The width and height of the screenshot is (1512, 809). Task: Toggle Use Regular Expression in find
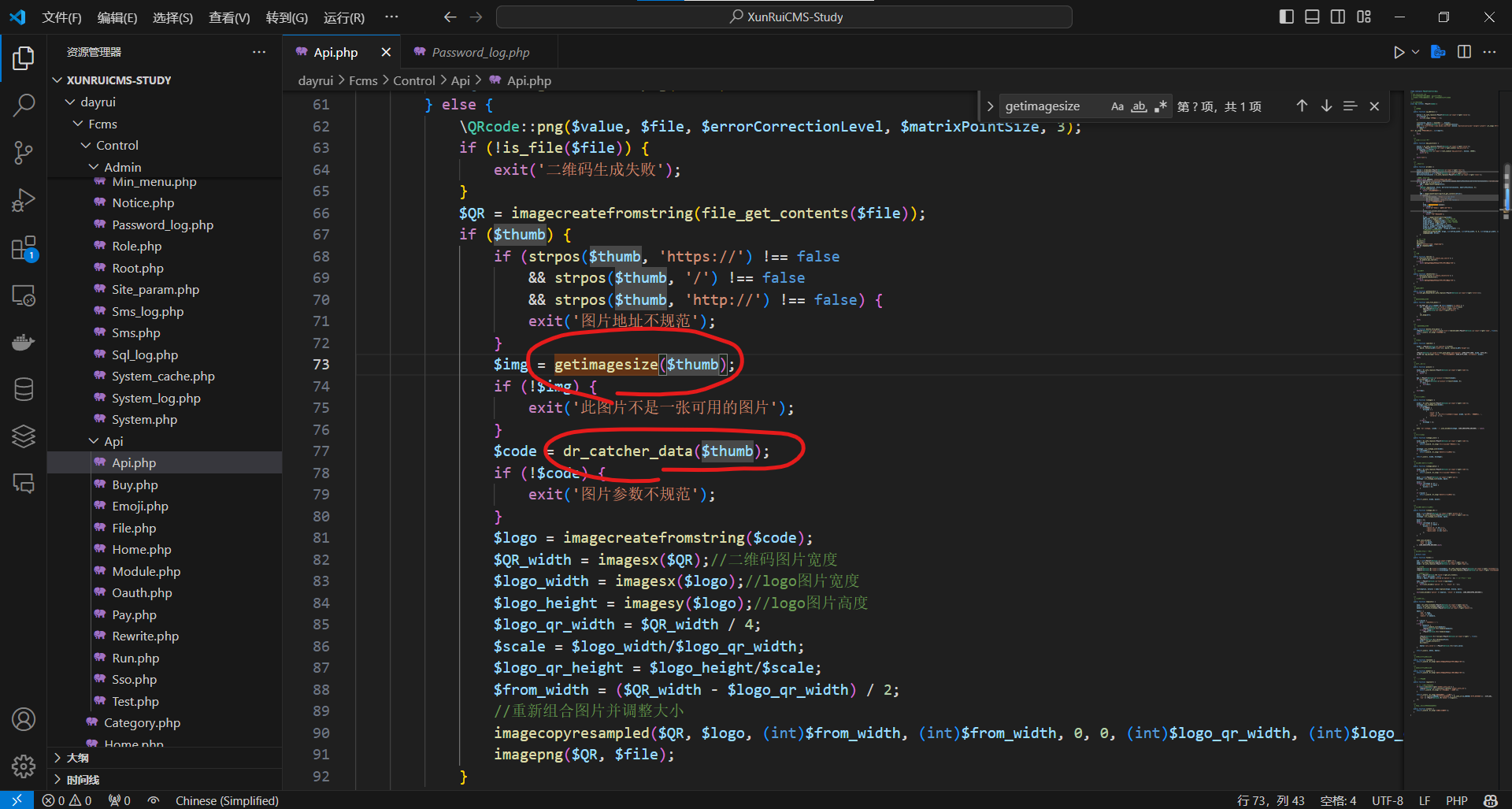[1160, 106]
